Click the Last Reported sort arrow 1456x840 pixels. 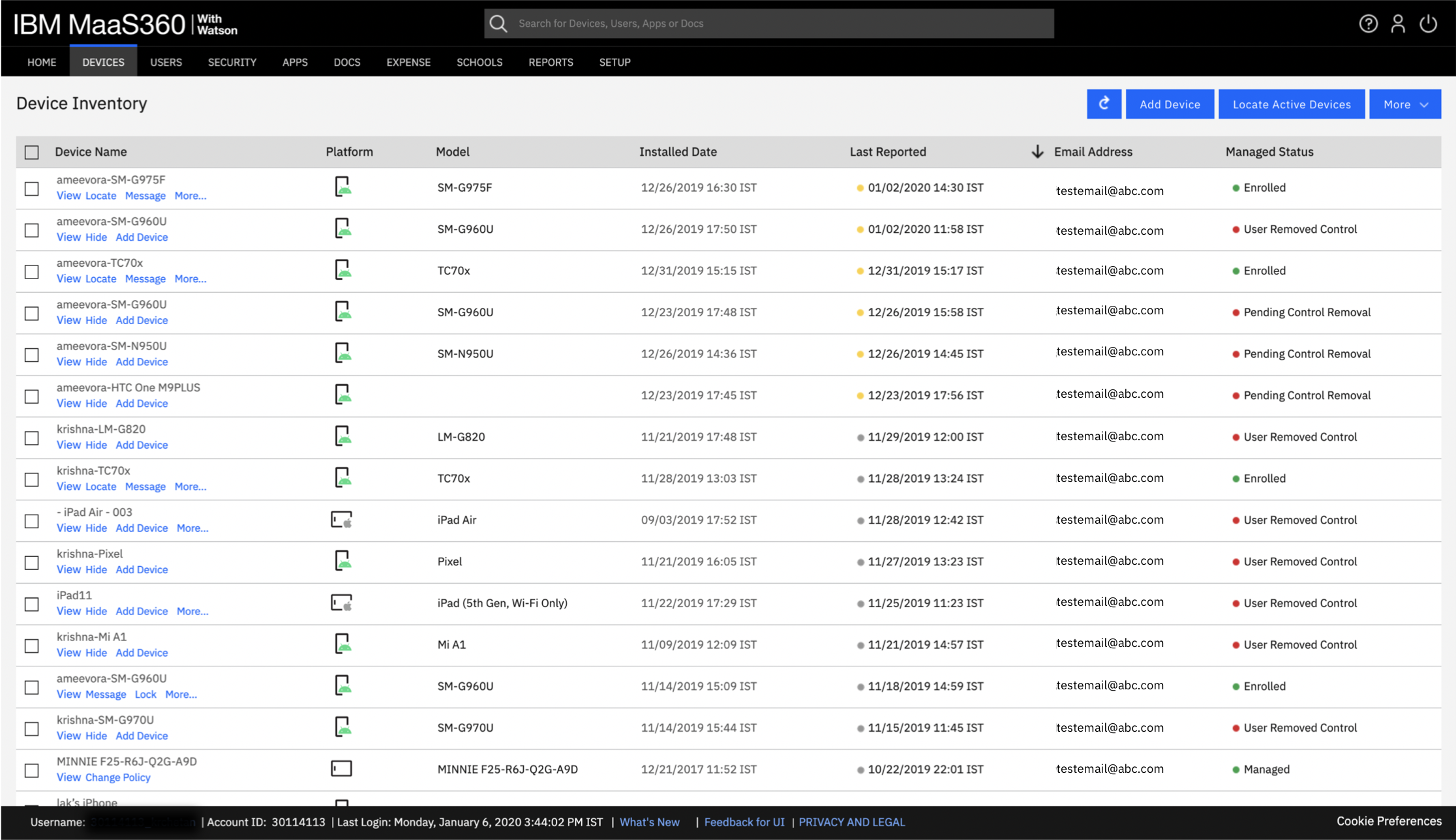point(1037,152)
